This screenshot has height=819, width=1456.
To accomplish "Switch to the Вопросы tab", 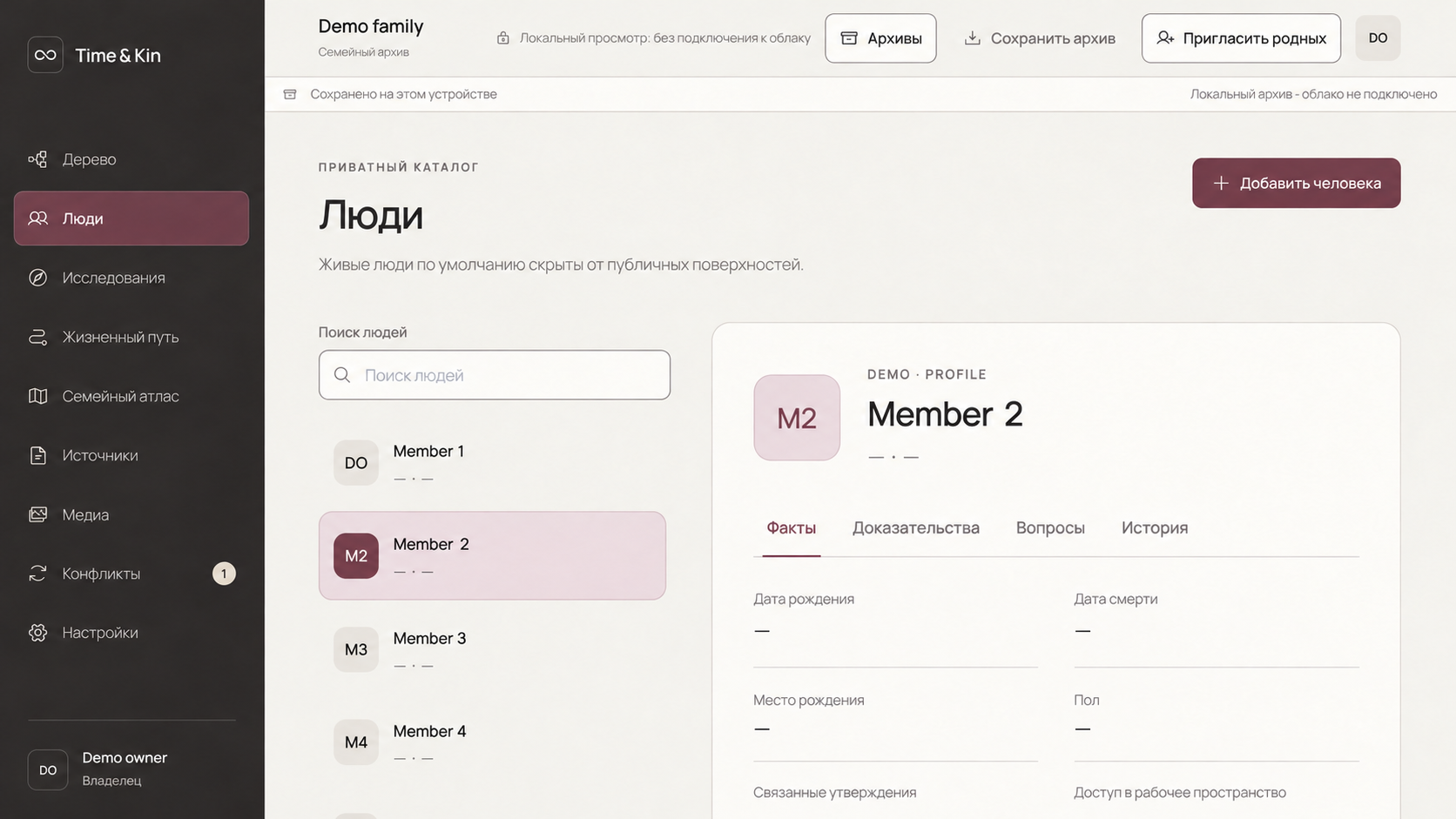I will tap(1050, 528).
